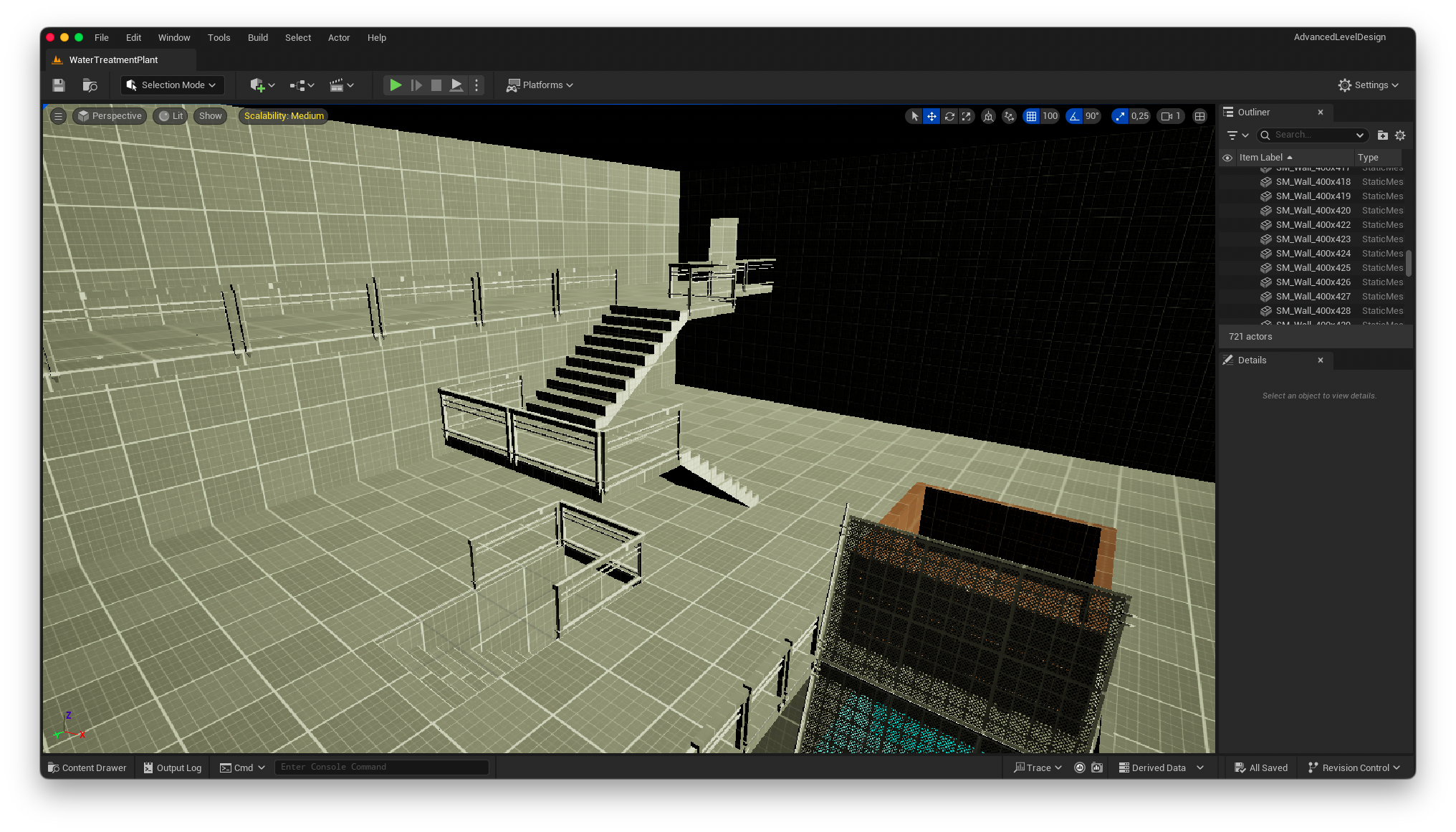This screenshot has width=1456, height=832.
Task: Select the rotate transform tool
Action: [949, 116]
